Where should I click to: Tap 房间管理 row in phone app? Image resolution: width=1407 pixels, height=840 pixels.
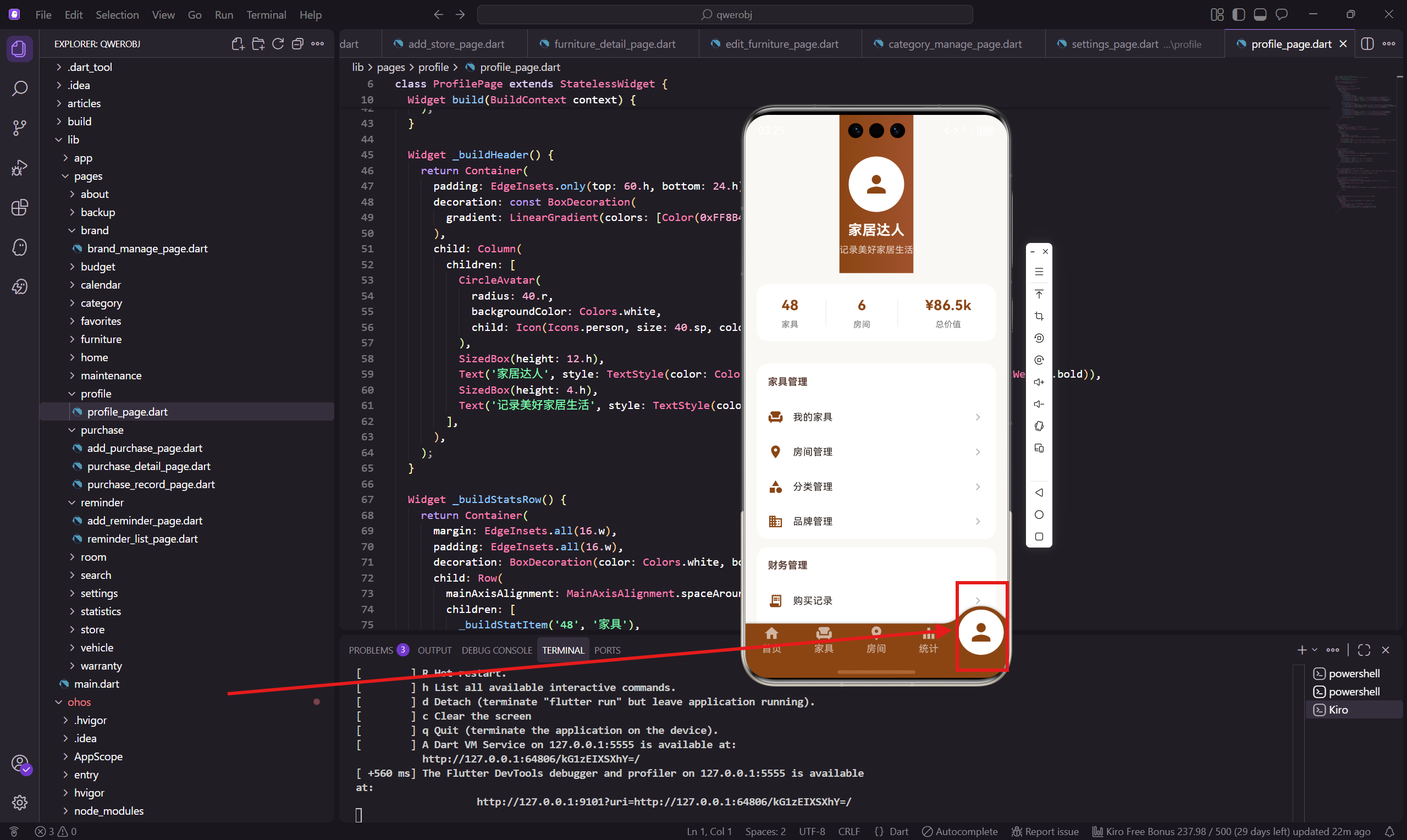click(875, 452)
